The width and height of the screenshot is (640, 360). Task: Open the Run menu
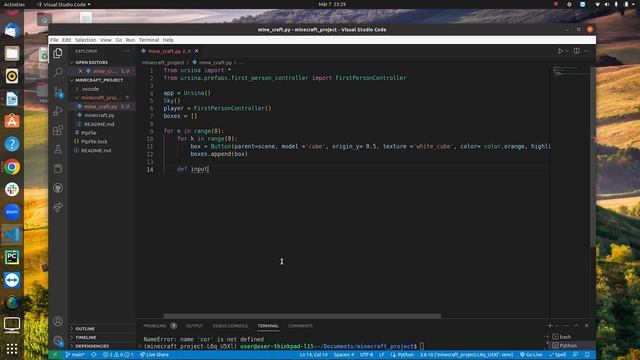130,40
